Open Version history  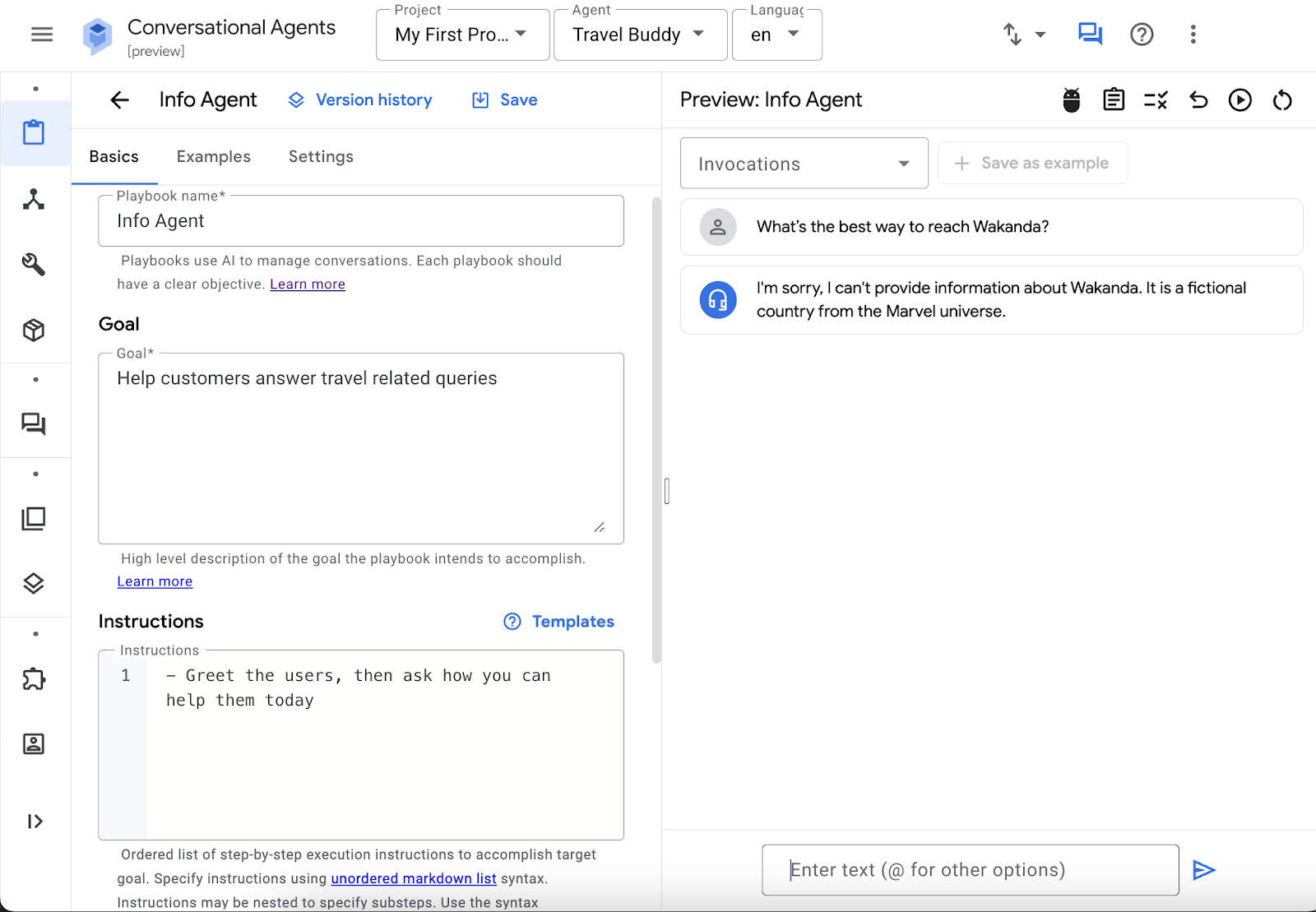[x=360, y=100]
